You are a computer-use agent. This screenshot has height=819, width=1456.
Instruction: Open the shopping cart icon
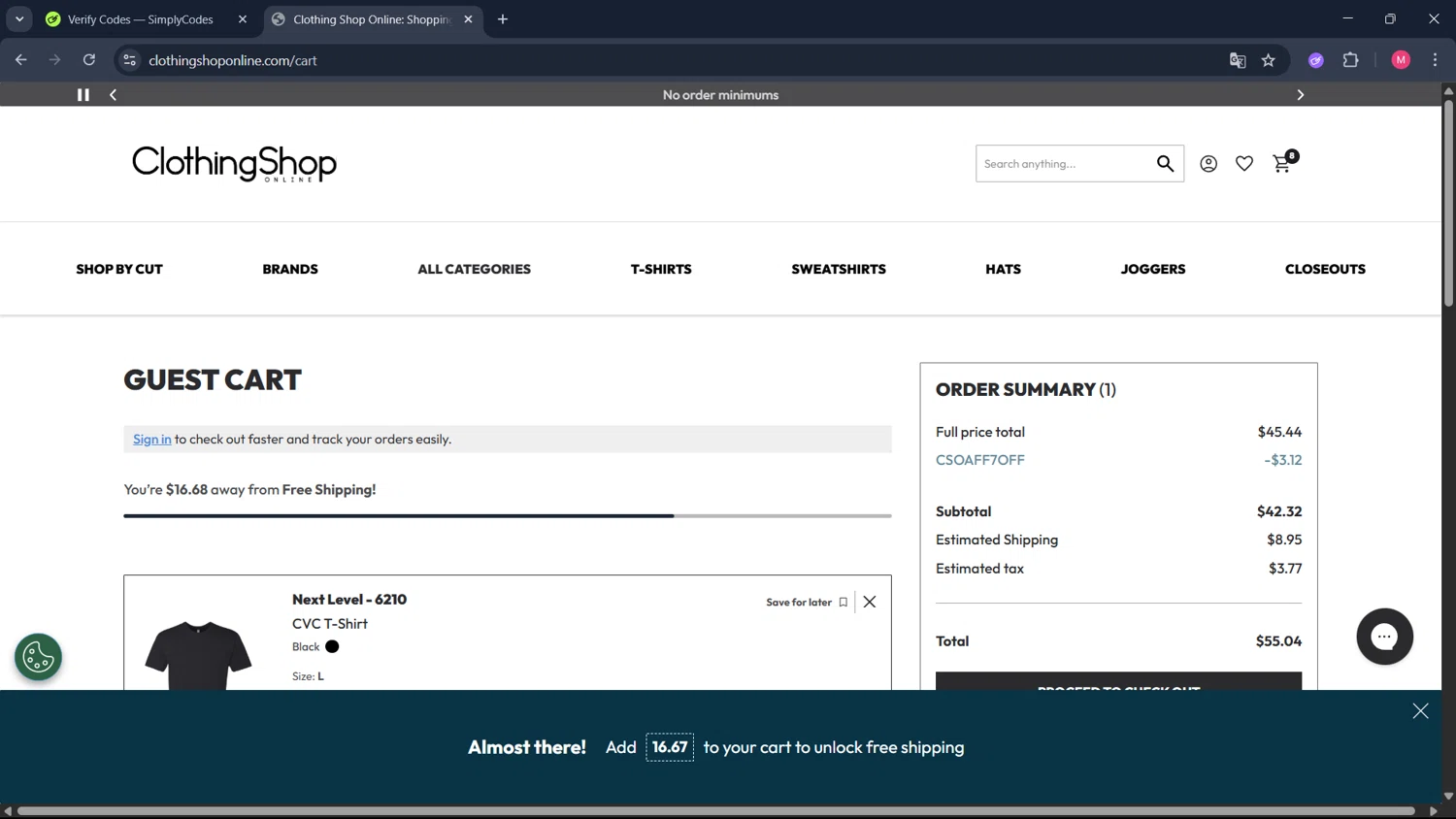(x=1283, y=162)
